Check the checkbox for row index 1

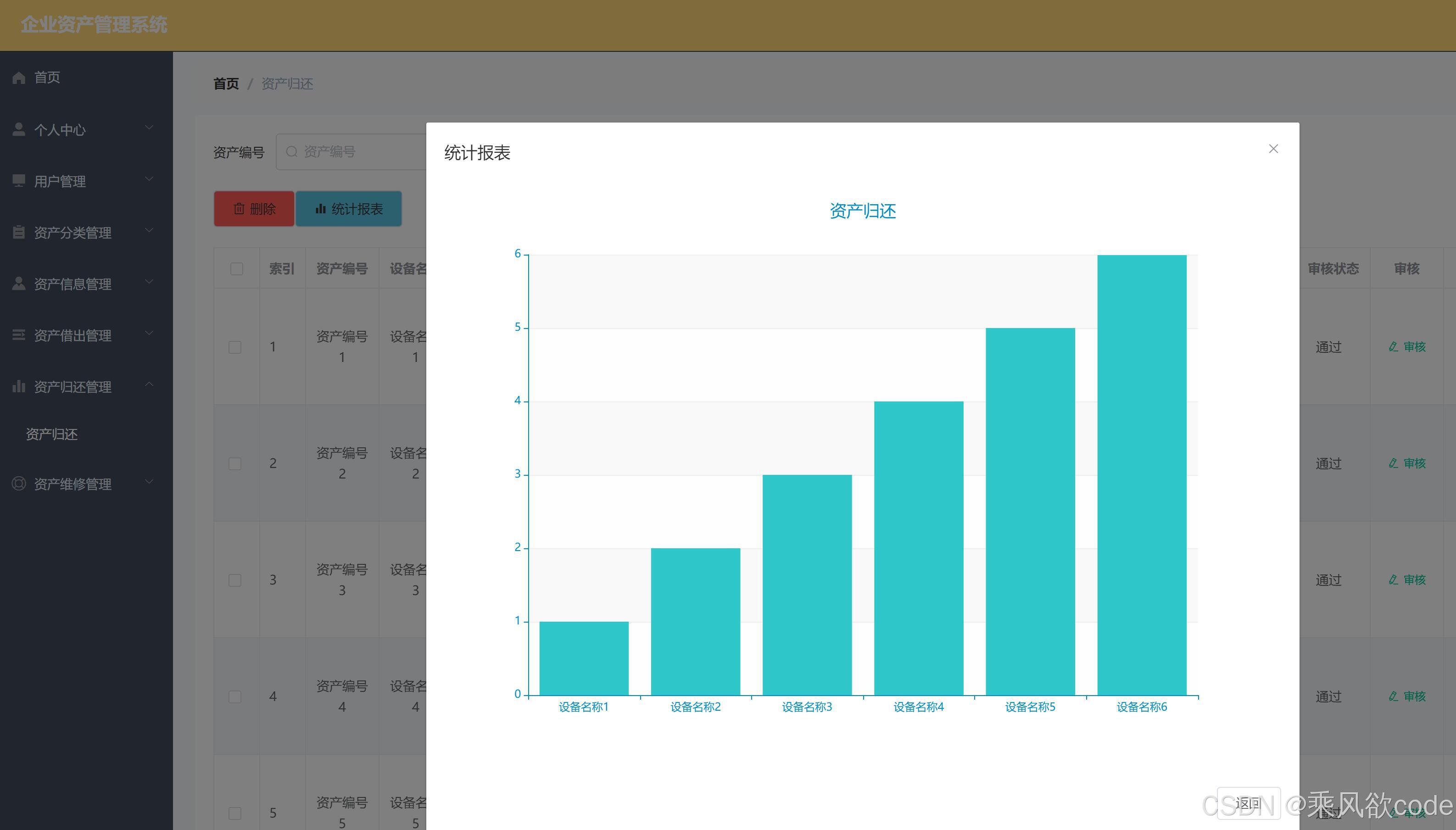tap(235, 347)
